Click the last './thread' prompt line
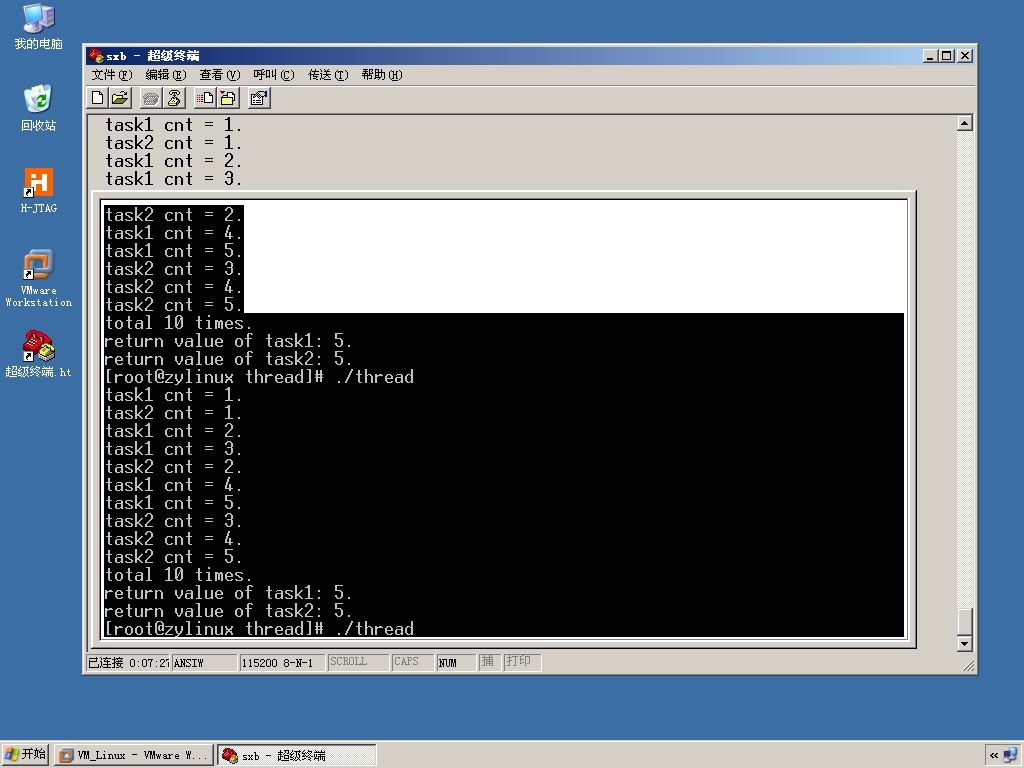The width and height of the screenshot is (1024, 768). pyautogui.click(x=259, y=629)
